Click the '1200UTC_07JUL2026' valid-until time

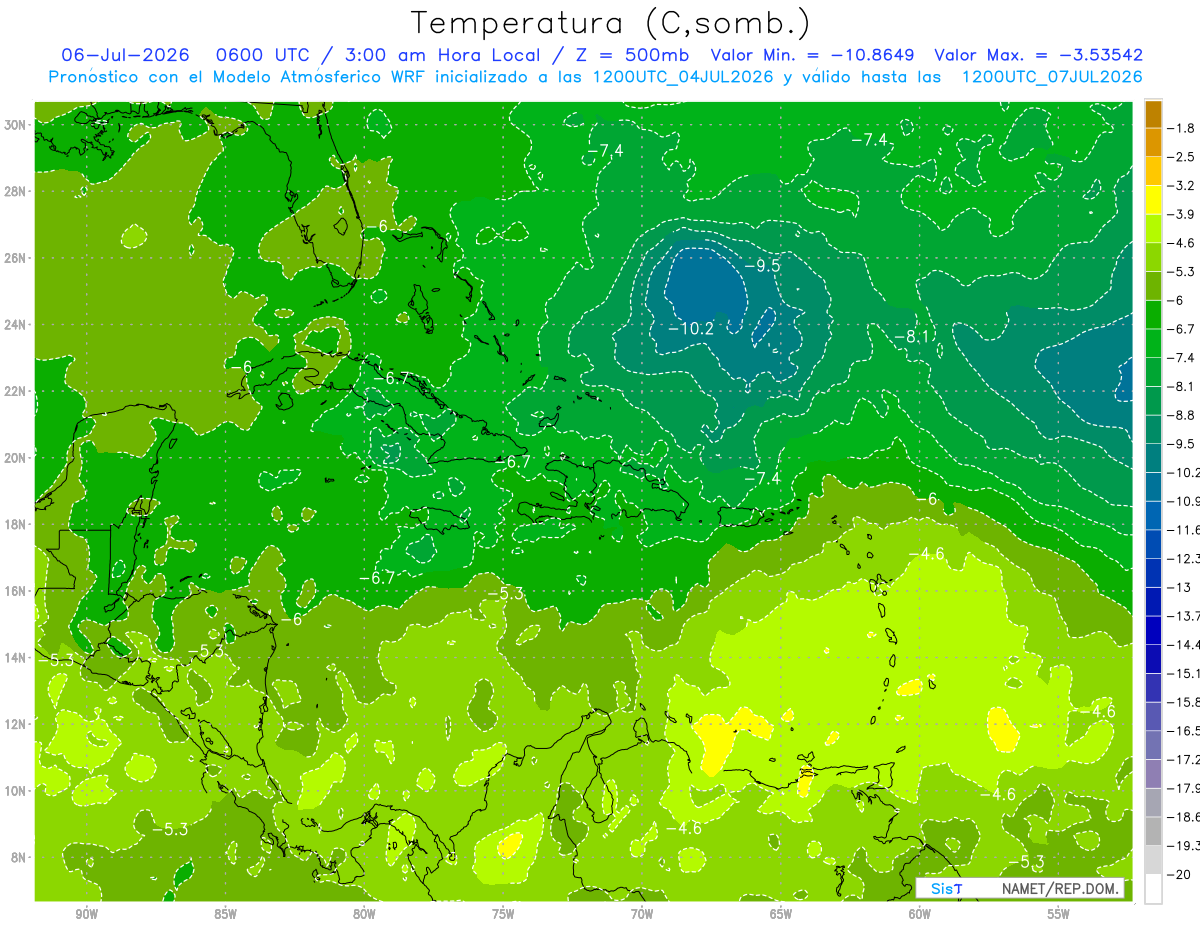[1052, 77]
